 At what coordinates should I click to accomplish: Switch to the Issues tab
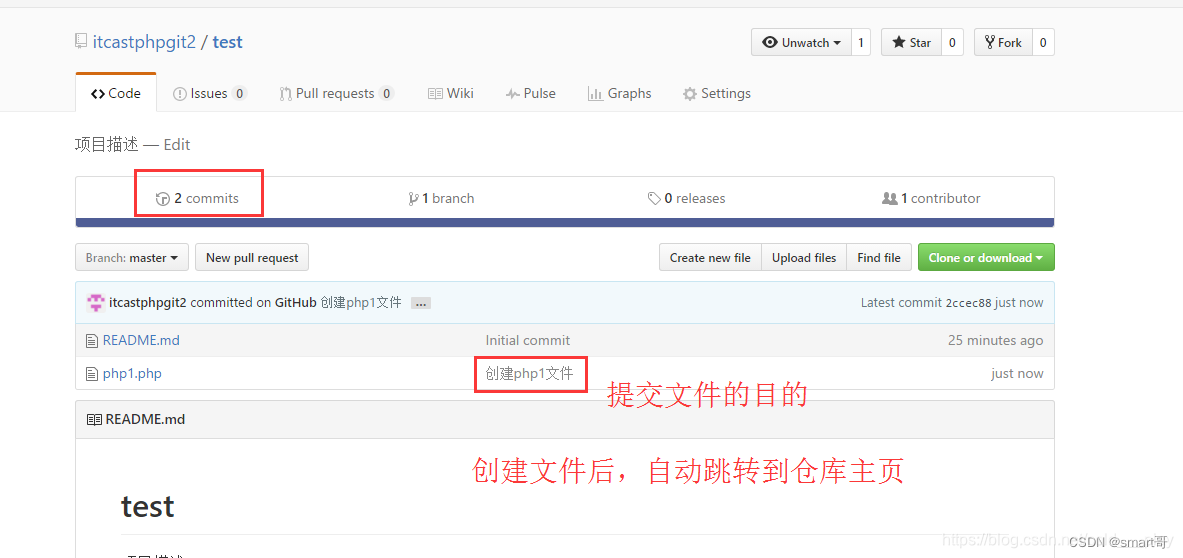point(209,94)
